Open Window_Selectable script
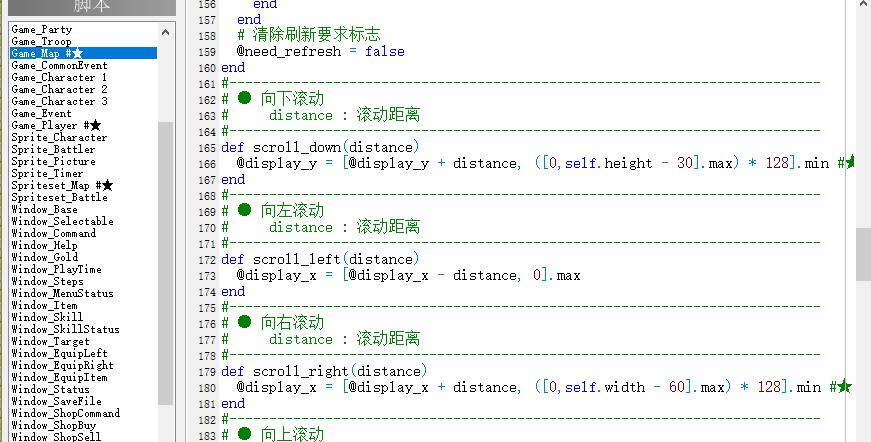This screenshot has width=871, height=442. [62, 222]
